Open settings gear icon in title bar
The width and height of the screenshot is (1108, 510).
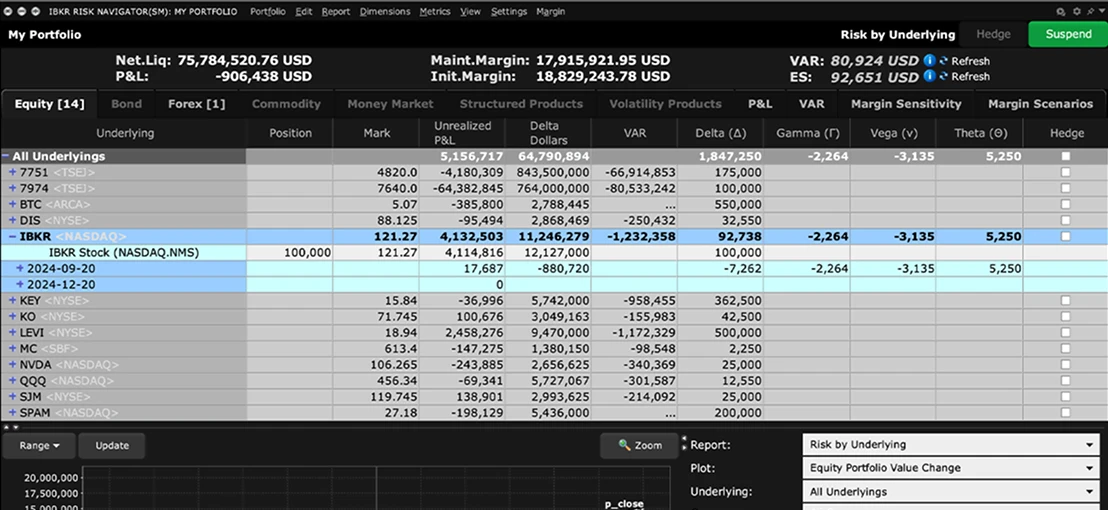coord(1076,11)
